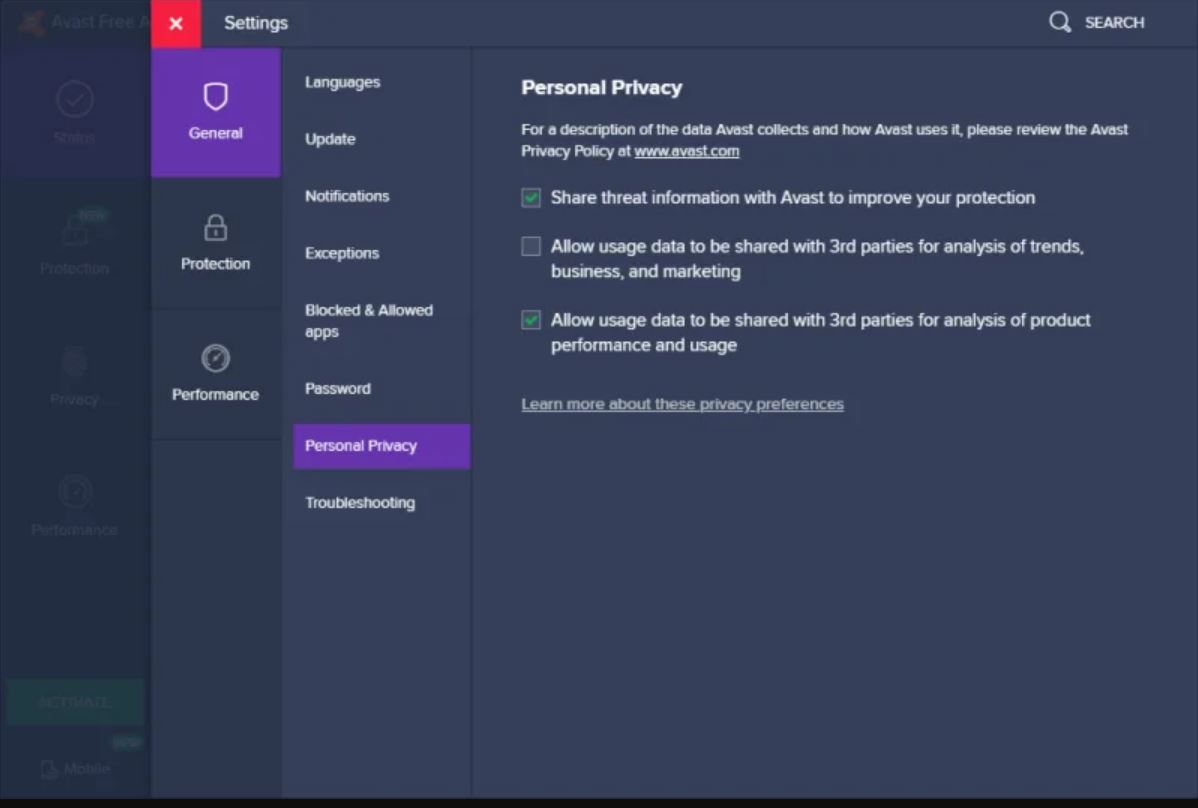
Task: Open Notifications settings
Action: pyautogui.click(x=347, y=196)
